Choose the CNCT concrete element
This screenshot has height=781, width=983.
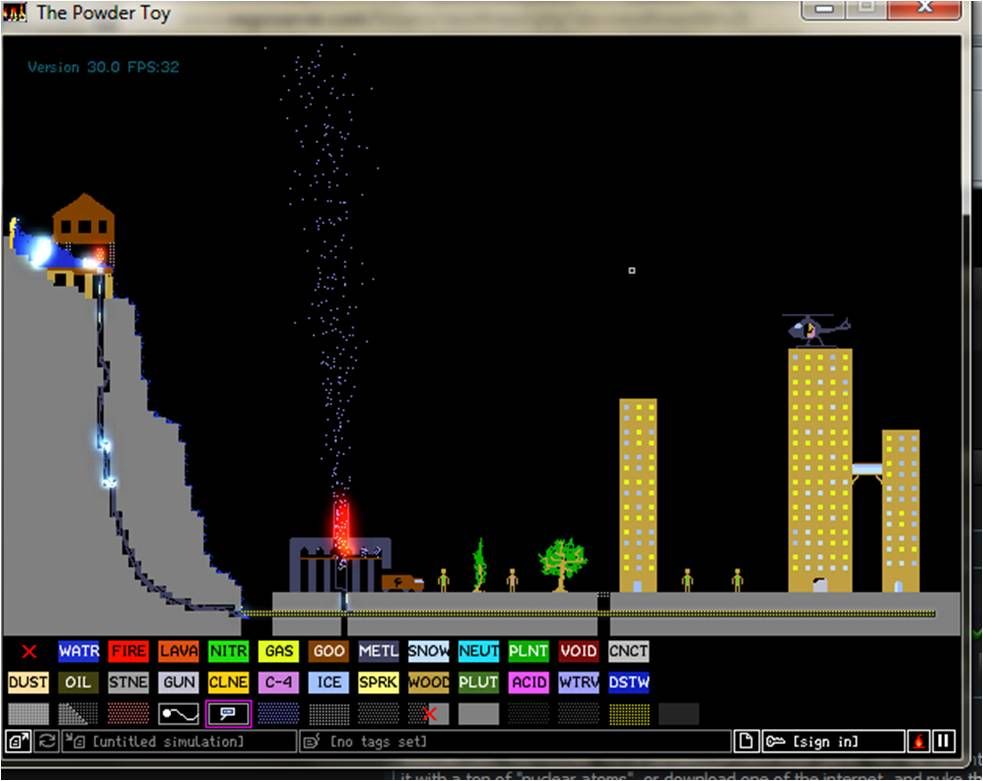coord(629,651)
